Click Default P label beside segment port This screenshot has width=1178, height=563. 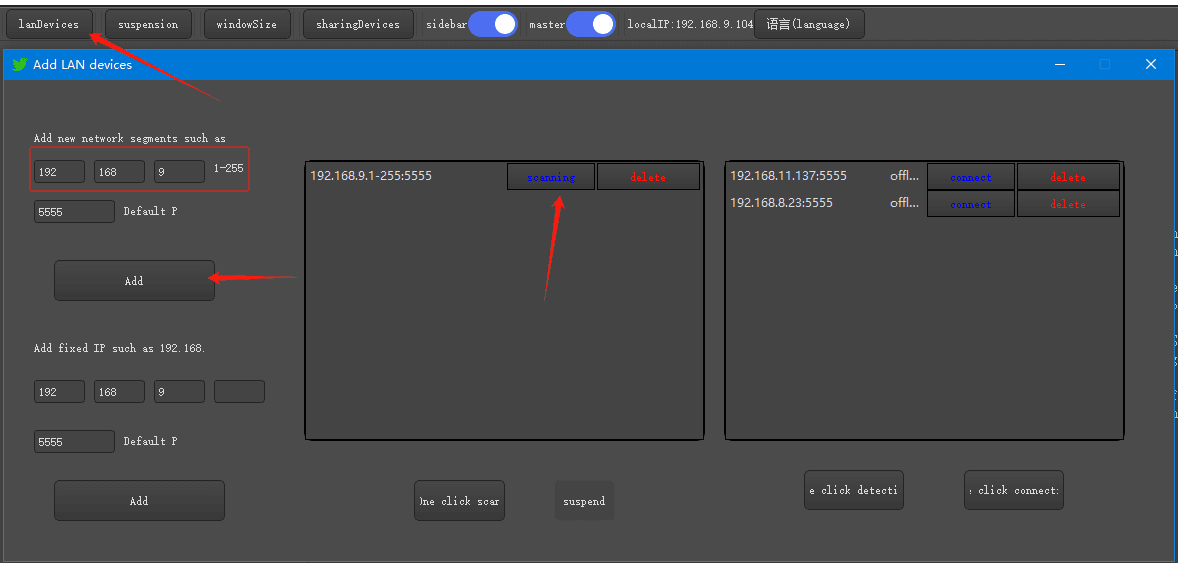(x=150, y=211)
